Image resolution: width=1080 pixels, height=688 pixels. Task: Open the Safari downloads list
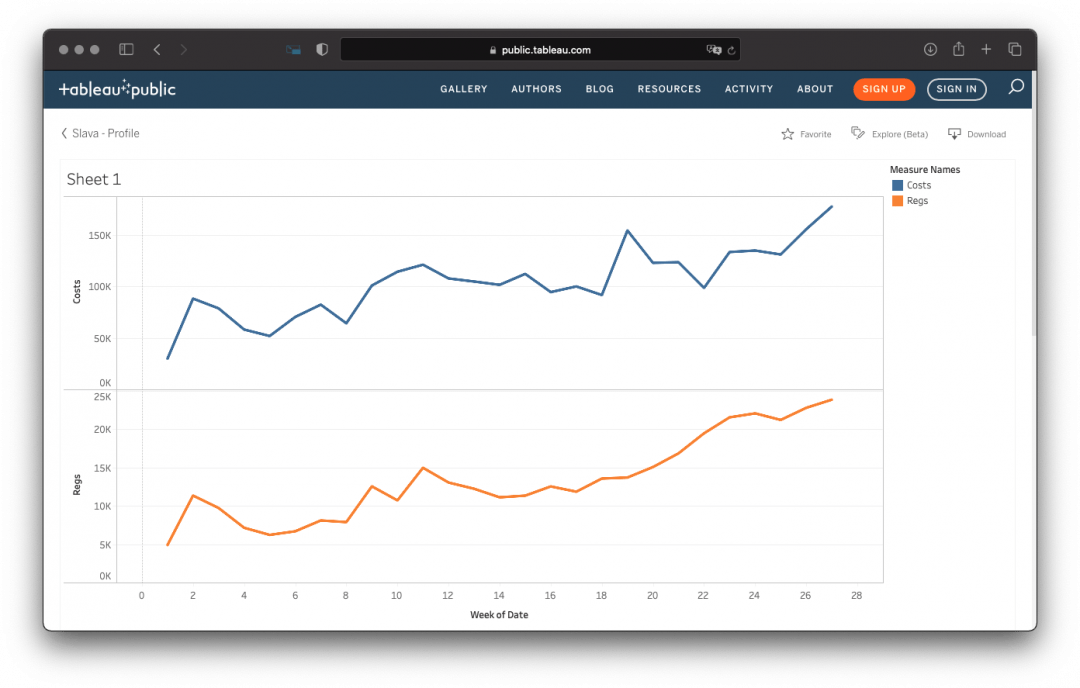click(930, 49)
